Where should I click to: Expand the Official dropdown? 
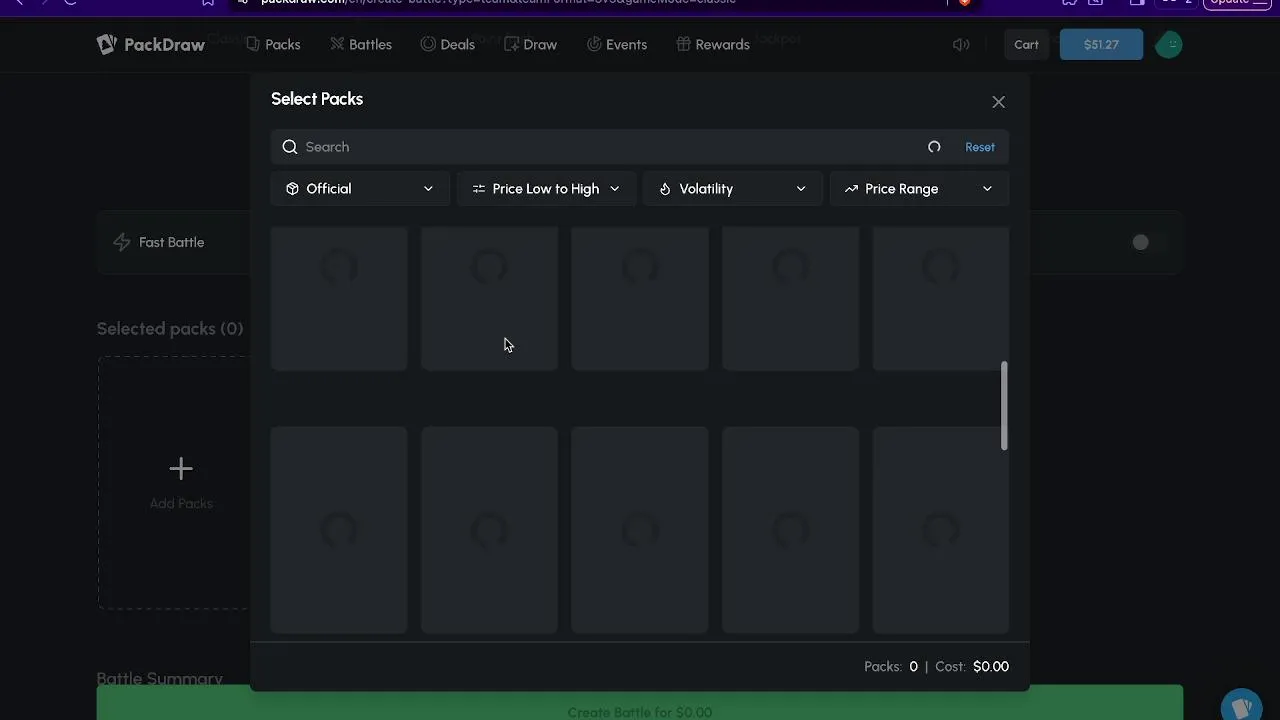(x=360, y=188)
